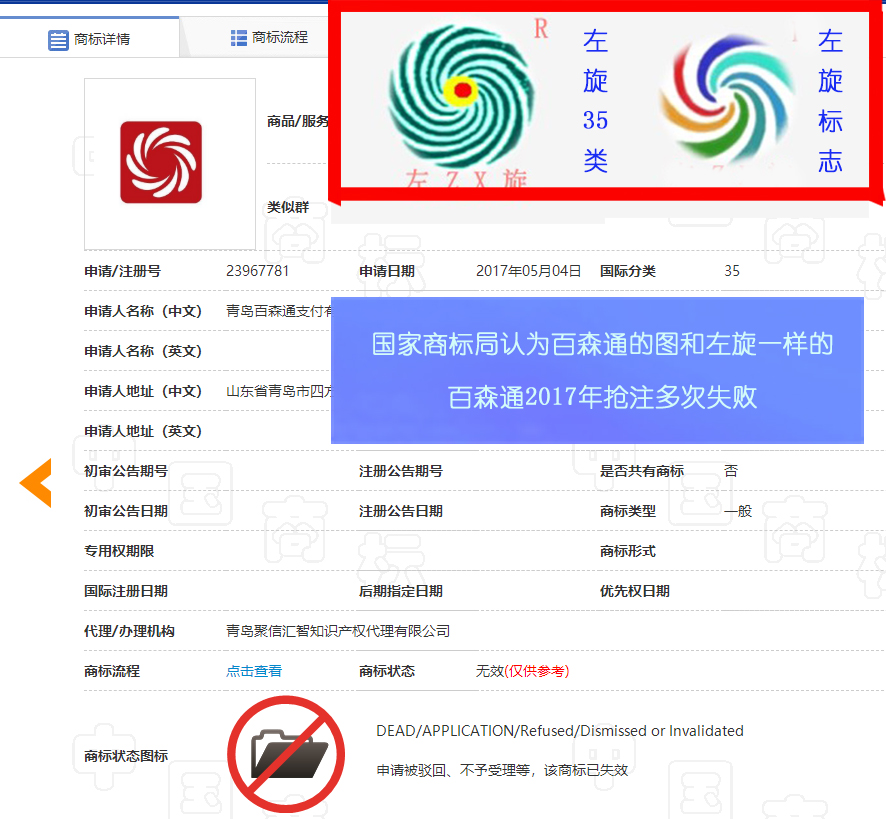This screenshot has height=819, width=886.
Task: Click the 专用权期限 label
Action: 119,551
